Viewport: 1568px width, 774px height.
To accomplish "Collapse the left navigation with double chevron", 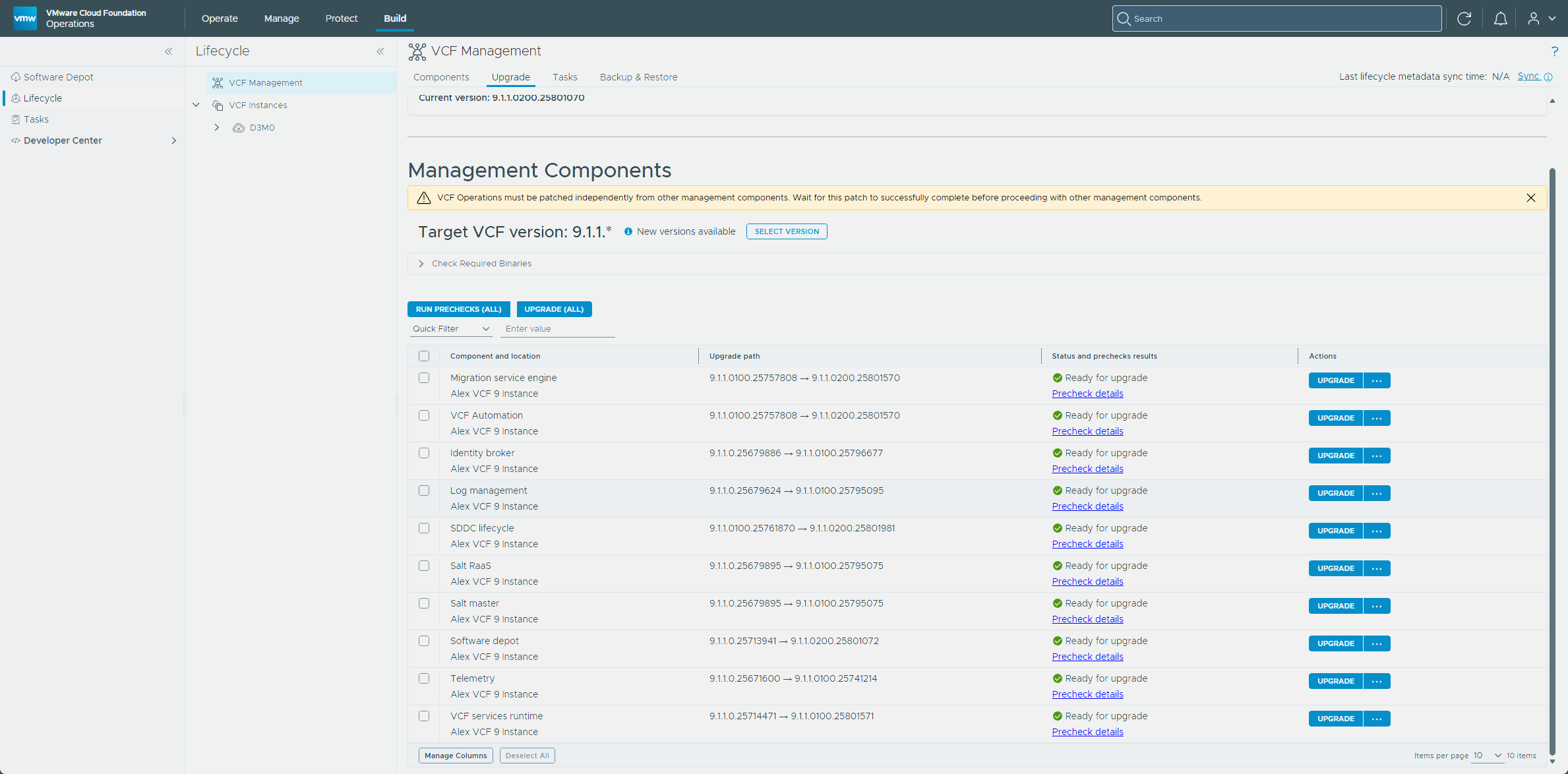I will (169, 51).
